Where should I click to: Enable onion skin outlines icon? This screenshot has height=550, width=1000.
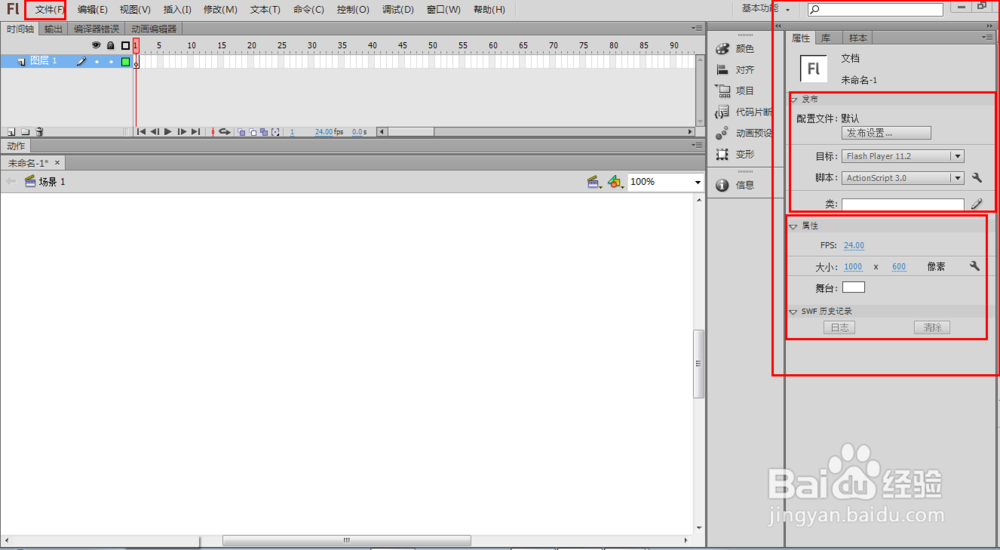[253, 132]
